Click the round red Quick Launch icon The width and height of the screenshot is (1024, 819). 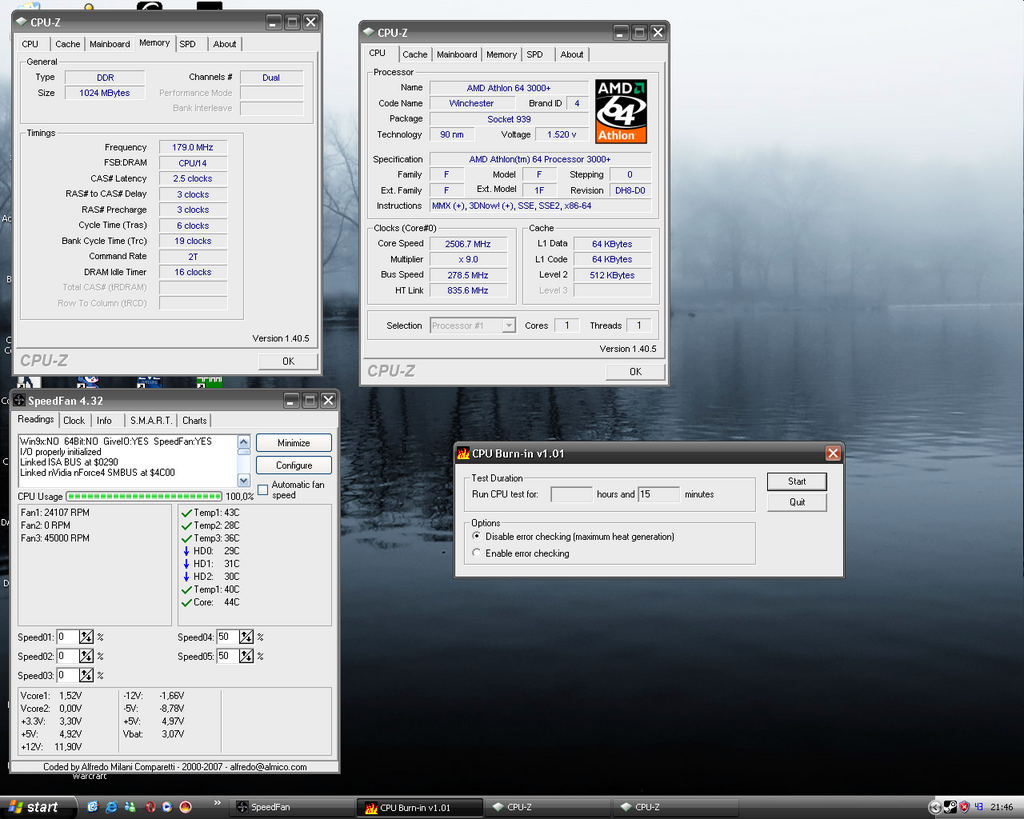point(185,807)
